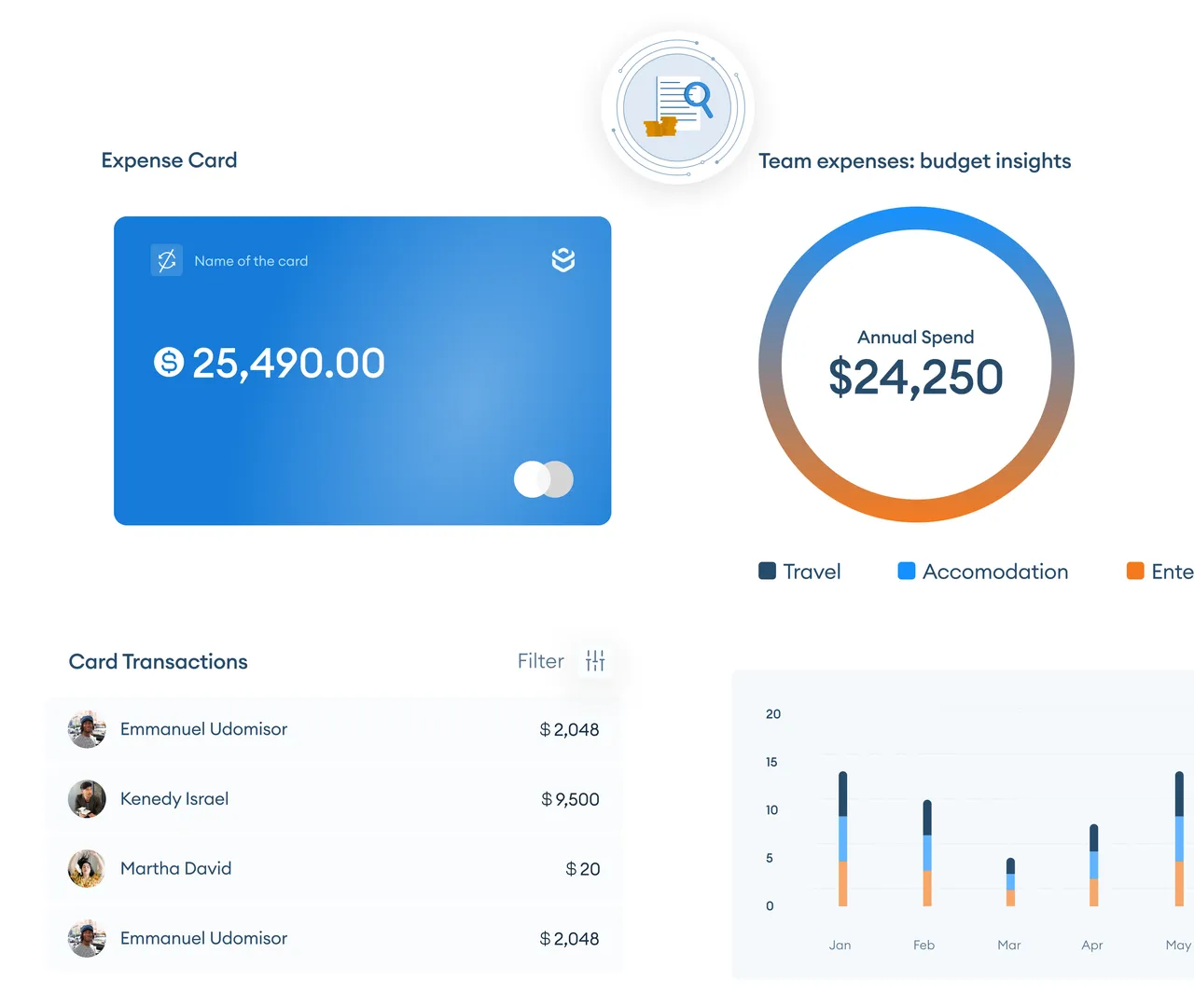The image size is (1194, 1008).
Task: Click the Mar bar in the chart
Action: (1010, 882)
